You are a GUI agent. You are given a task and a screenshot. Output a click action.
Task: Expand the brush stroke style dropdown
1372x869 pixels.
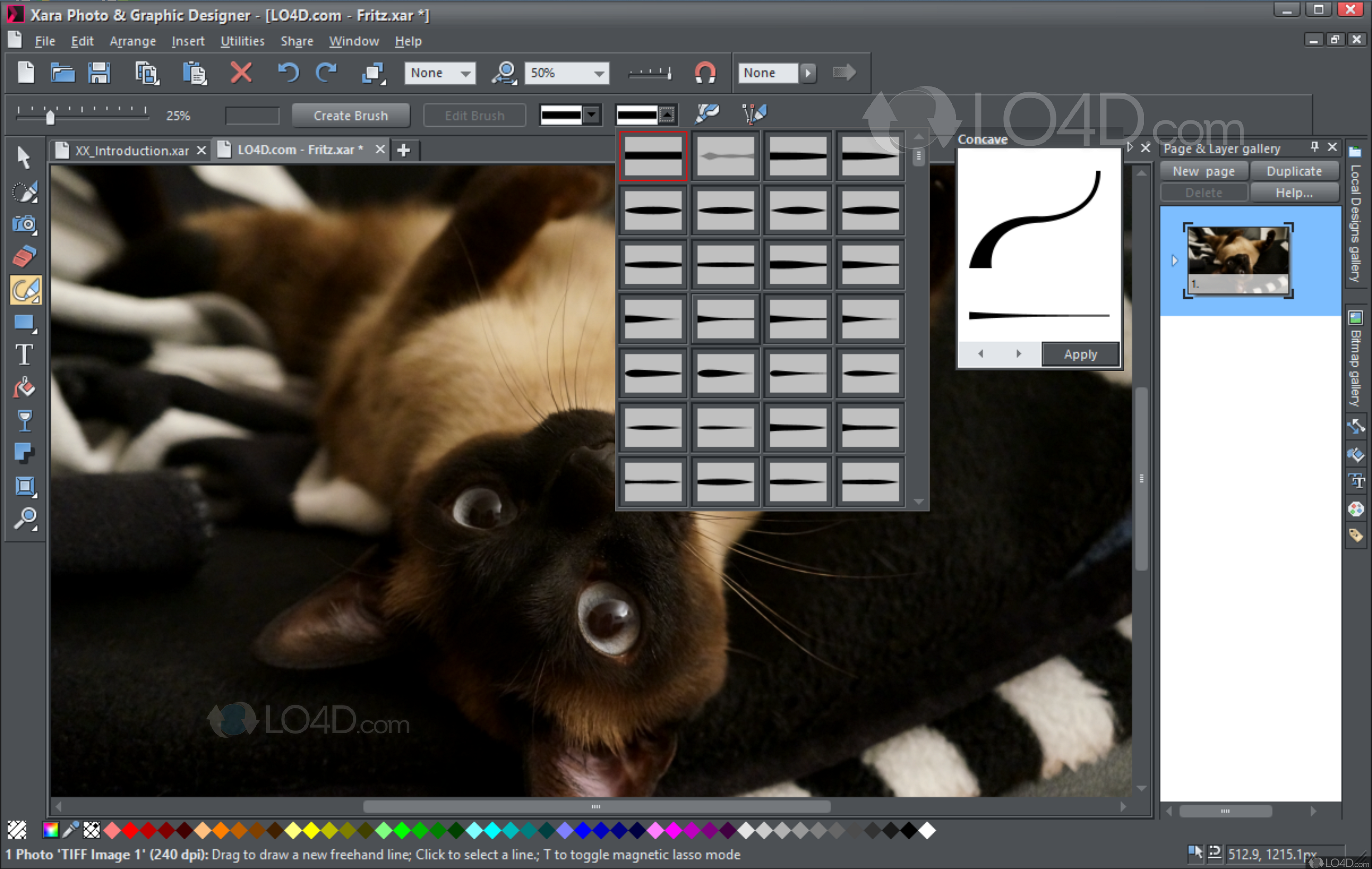click(x=591, y=115)
